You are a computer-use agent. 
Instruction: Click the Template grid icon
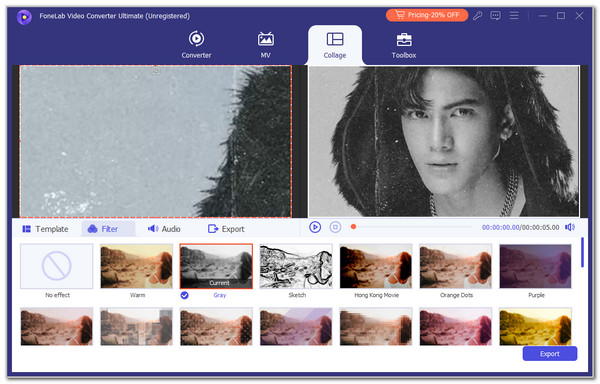(x=26, y=229)
